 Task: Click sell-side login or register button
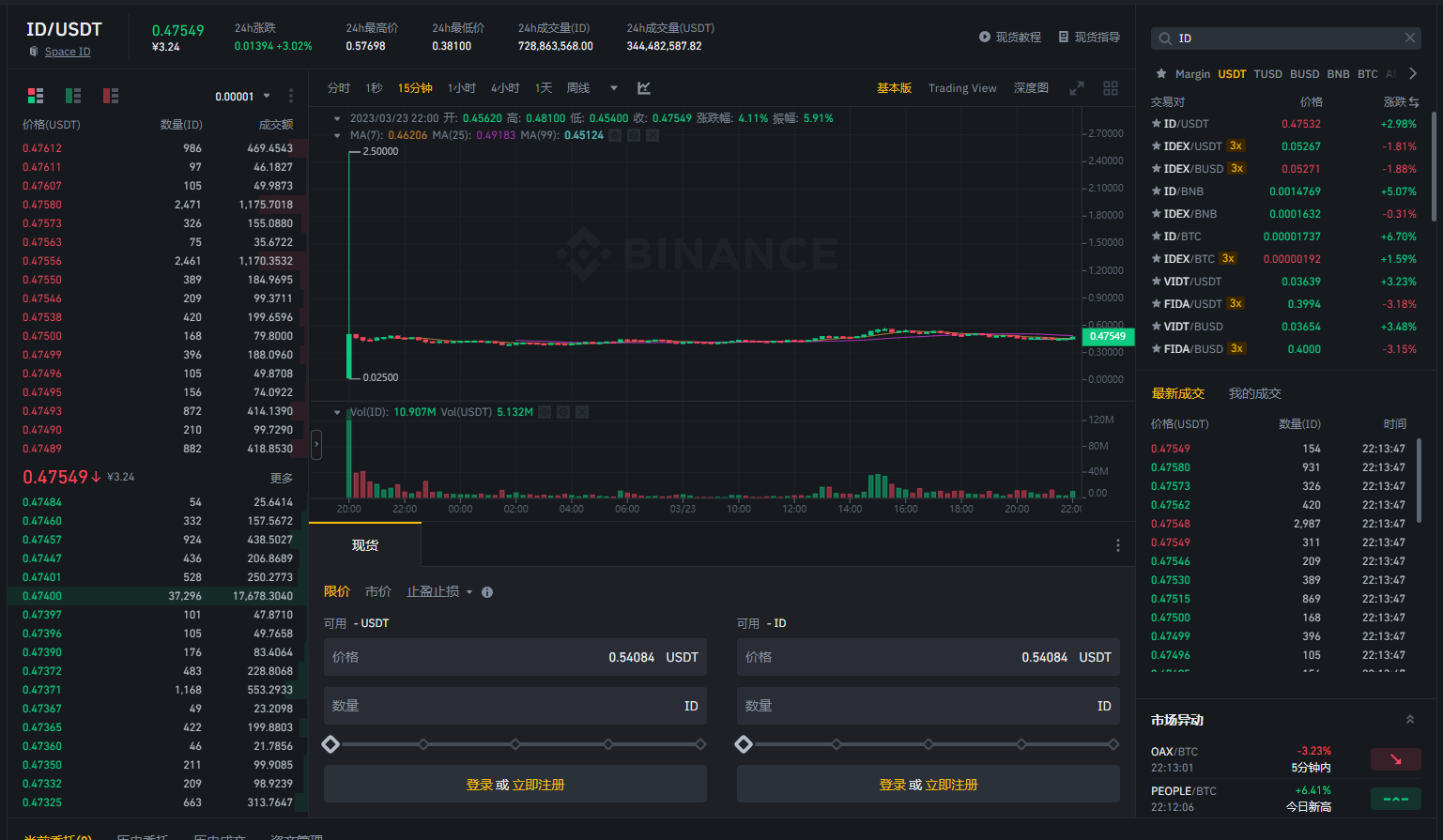(929, 784)
